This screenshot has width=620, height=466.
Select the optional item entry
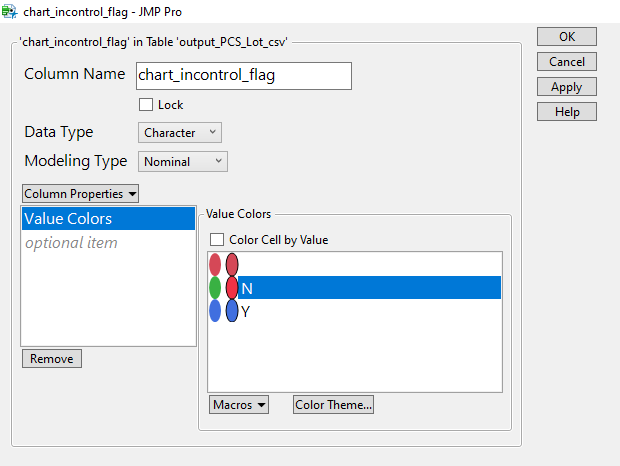tap(71, 243)
